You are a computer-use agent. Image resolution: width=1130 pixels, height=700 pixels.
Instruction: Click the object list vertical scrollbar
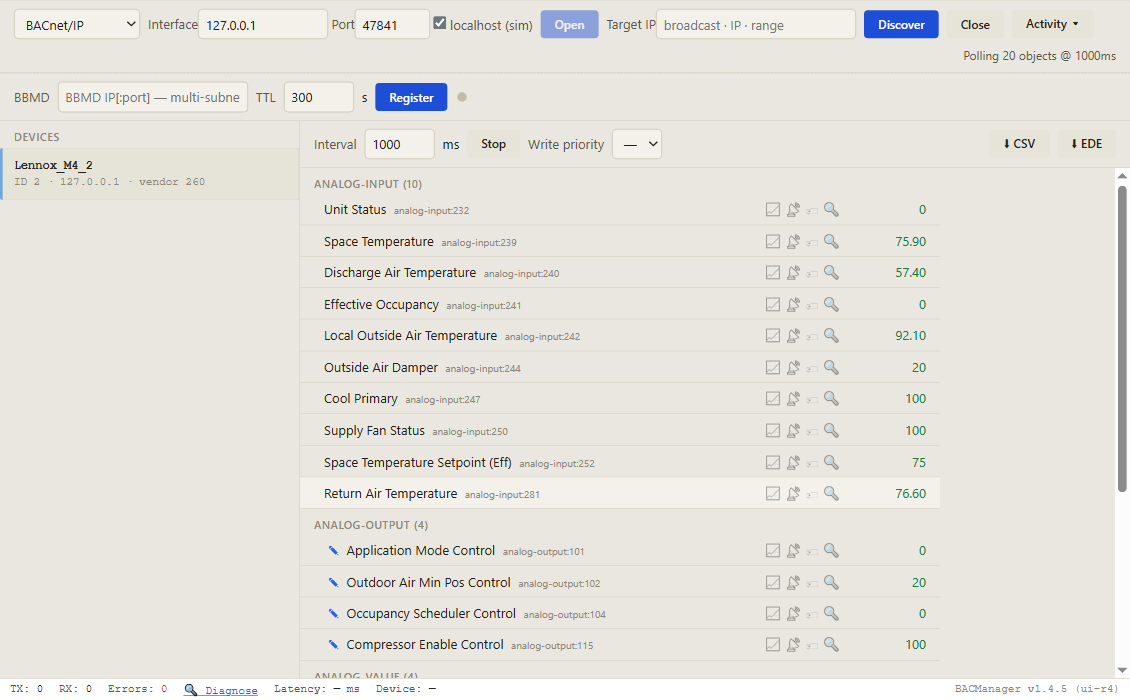click(1122, 339)
